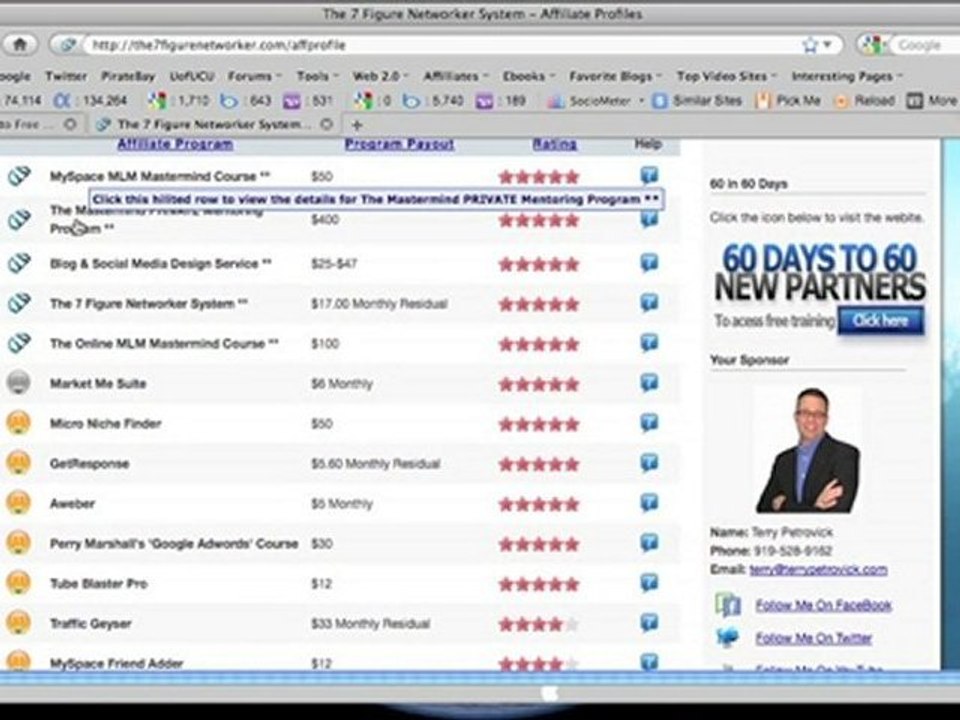Image resolution: width=960 pixels, height=720 pixels.
Task: Click Reload toolbar button
Action: click(x=864, y=101)
